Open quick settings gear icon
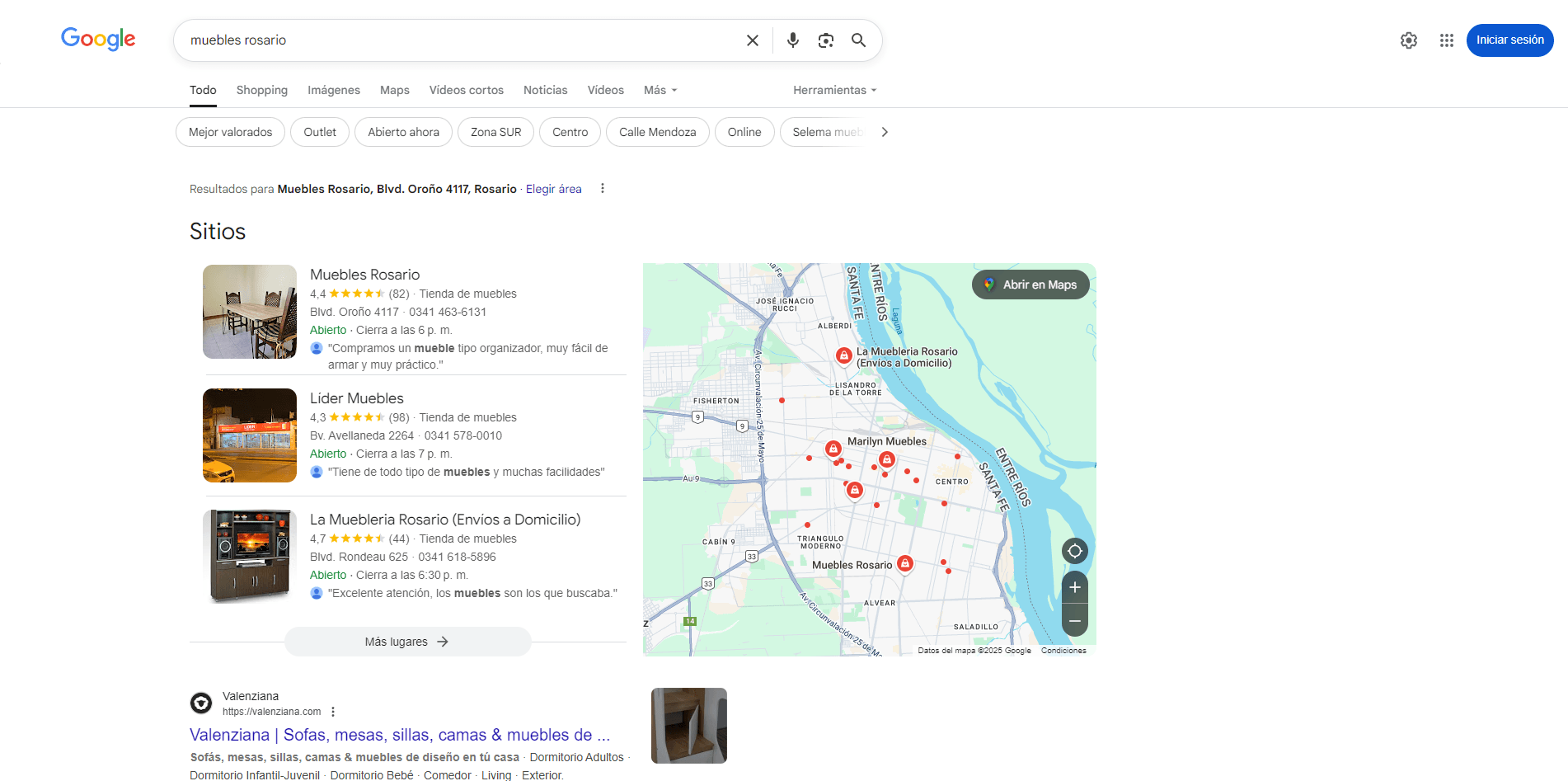 point(1408,40)
